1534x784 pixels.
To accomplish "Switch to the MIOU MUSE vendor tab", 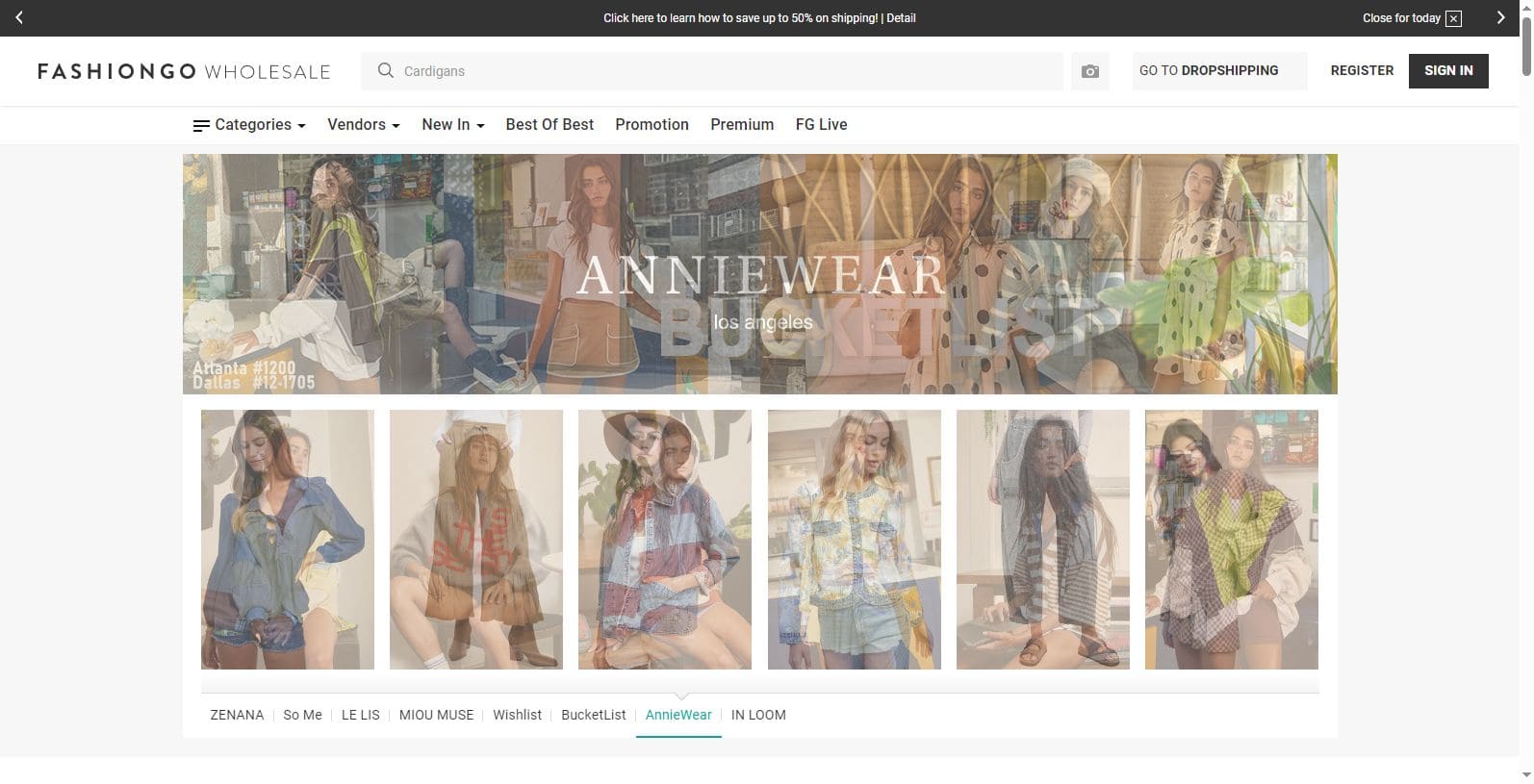I will (x=436, y=715).
